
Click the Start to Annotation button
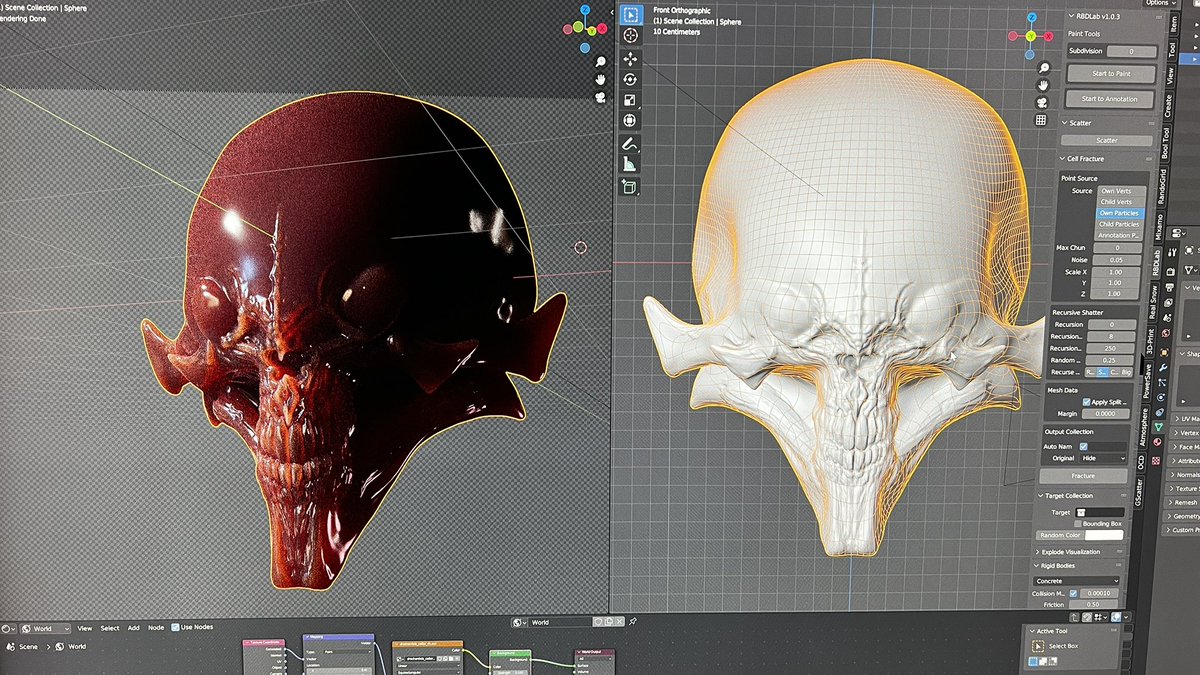tap(1109, 99)
